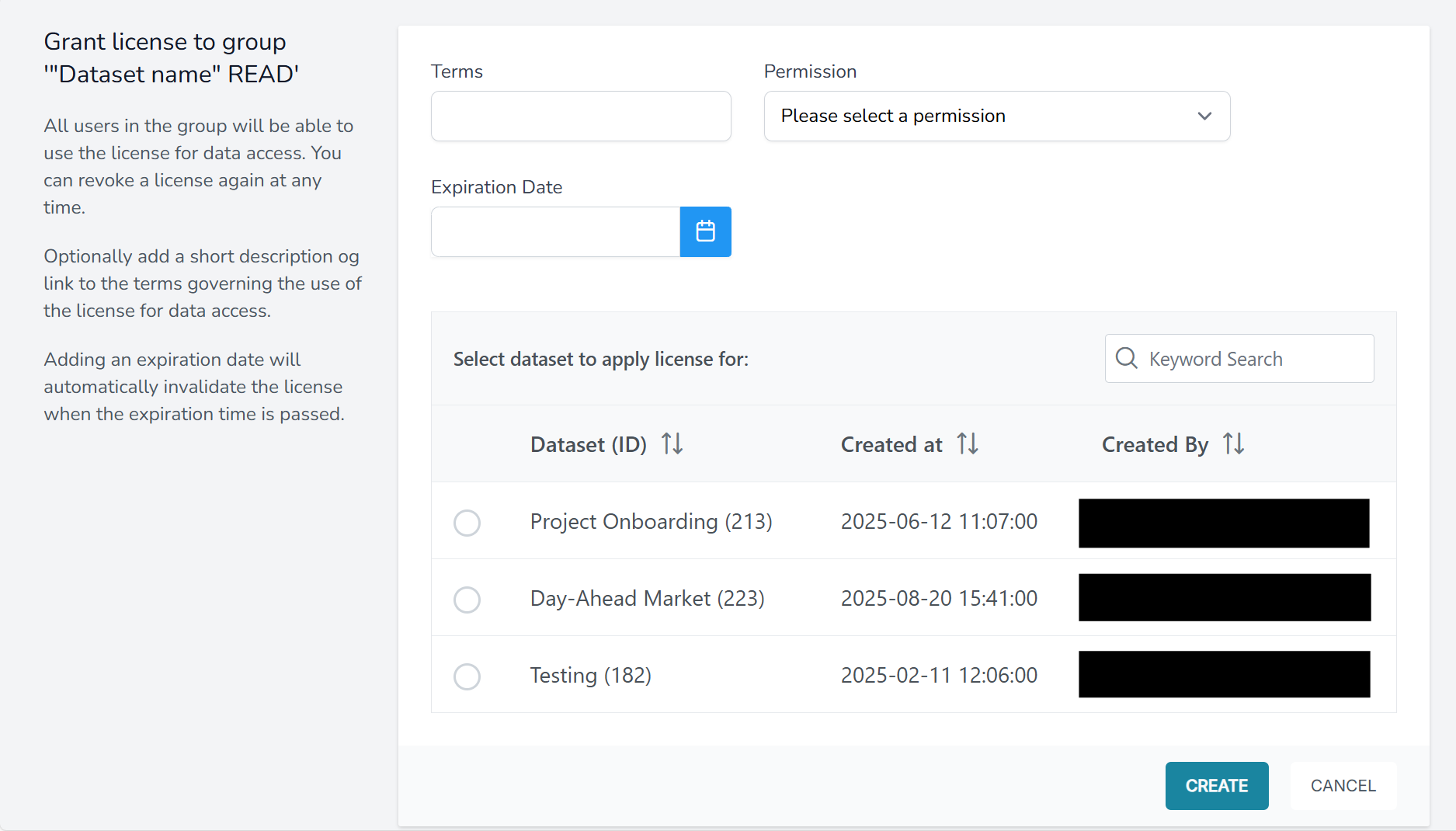Click the CREATE button
Image resolution: width=1456 pixels, height=831 pixels.
pos(1216,786)
